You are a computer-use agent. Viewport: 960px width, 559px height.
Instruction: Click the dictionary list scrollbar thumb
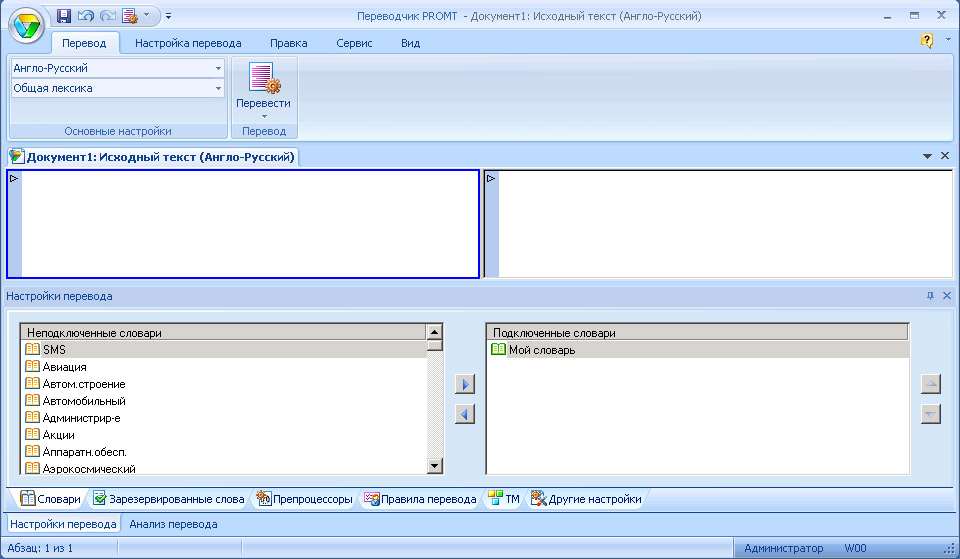click(434, 345)
